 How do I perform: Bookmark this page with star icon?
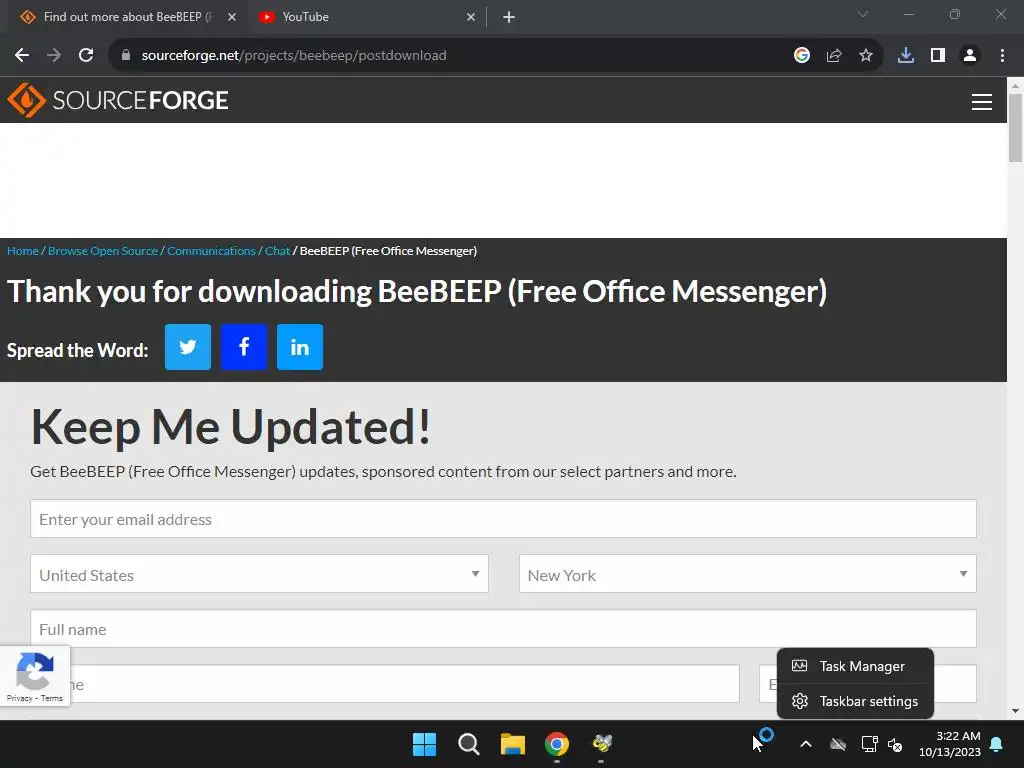point(866,56)
